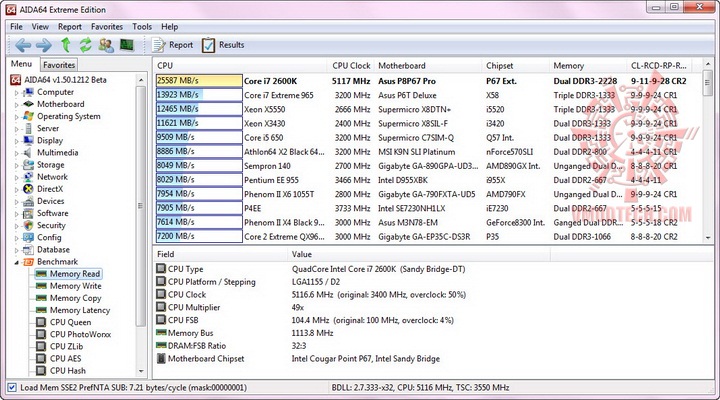Click the CPU Queen benchmark icon
Image resolution: width=720 pixels, height=400 pixels.
tap(41, 322)
